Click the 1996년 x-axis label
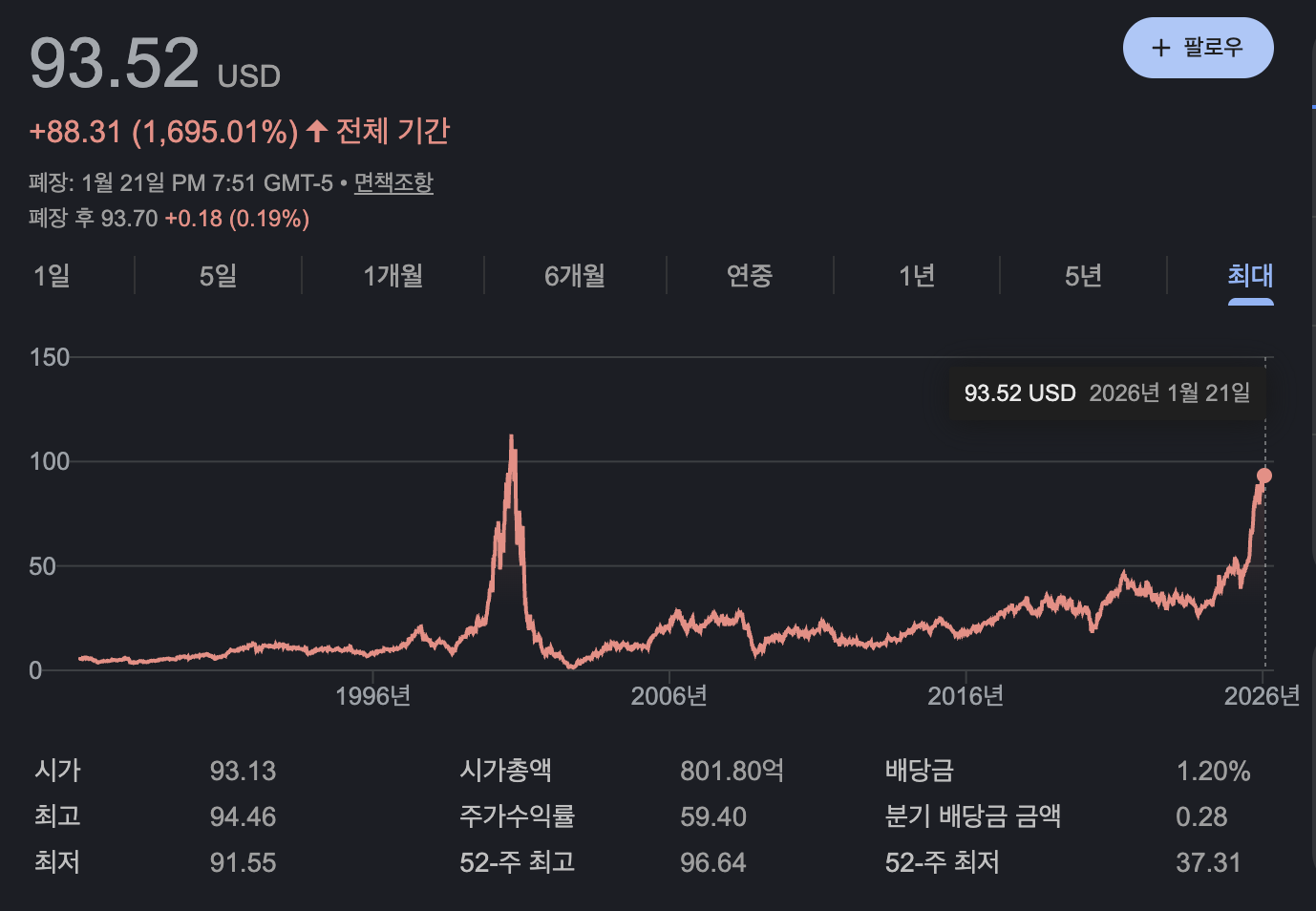The image size is (1316, 911). pos(372,696)
